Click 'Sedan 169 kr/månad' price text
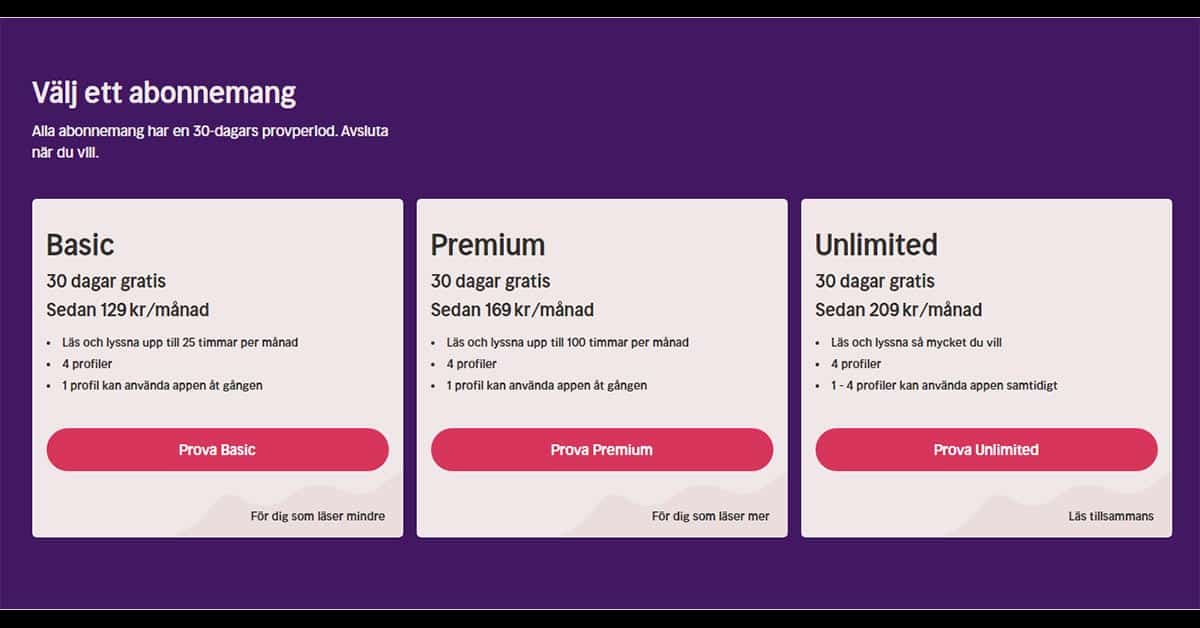1200x628 pixels. [x=512, y=310]
